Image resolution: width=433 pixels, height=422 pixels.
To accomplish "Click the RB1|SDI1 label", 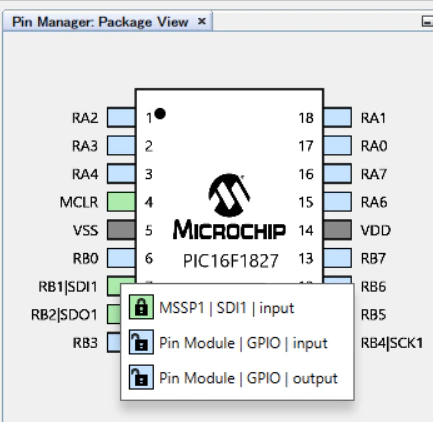I will (x=68, y=287).
